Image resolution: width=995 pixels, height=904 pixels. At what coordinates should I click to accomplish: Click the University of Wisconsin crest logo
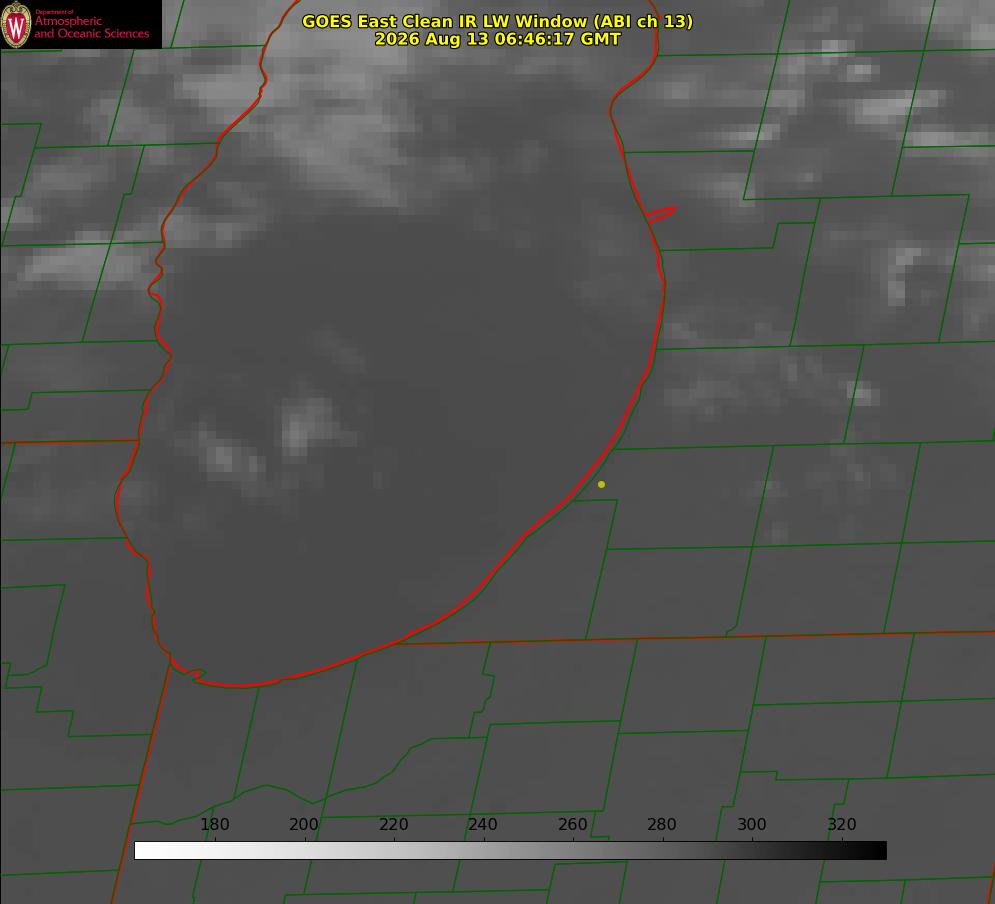[16, 24]
